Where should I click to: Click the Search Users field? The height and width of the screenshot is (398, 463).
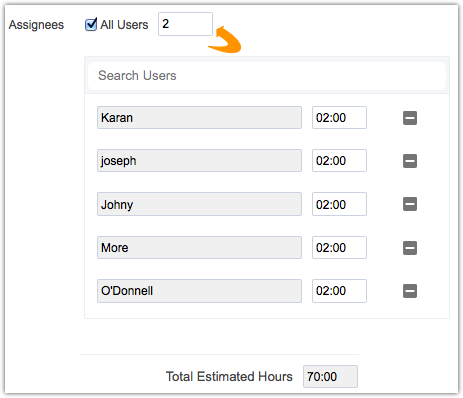coord(267,76)
